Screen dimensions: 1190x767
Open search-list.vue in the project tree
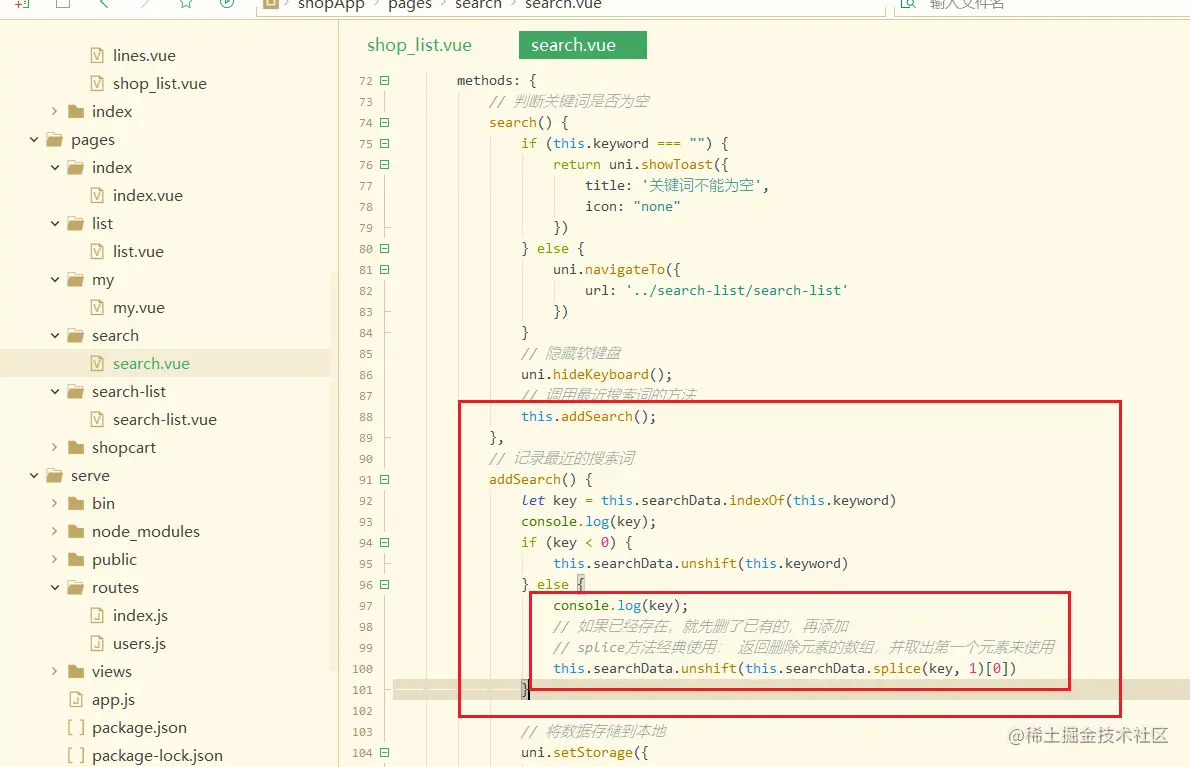[x=165, y=420]
